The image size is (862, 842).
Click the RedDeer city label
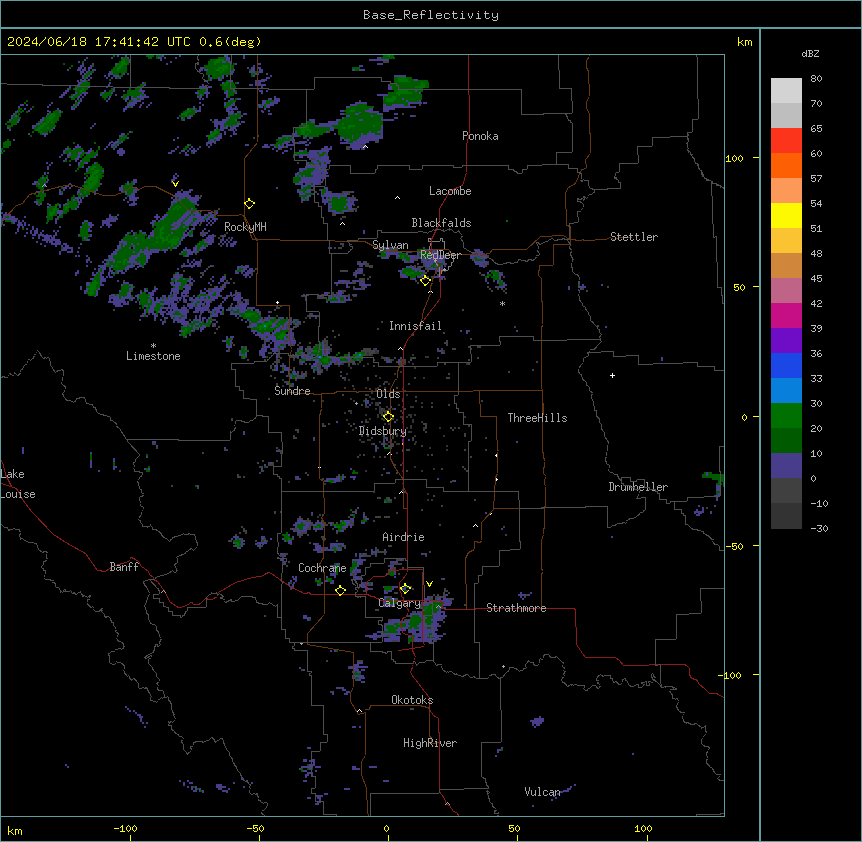click(440, 255)
